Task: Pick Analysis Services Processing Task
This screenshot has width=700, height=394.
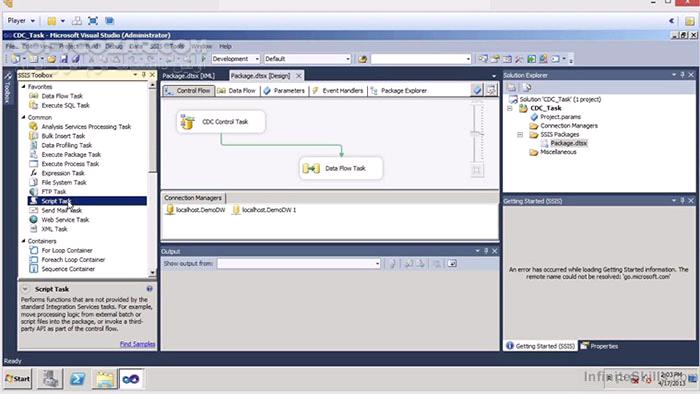Action: 86,127
